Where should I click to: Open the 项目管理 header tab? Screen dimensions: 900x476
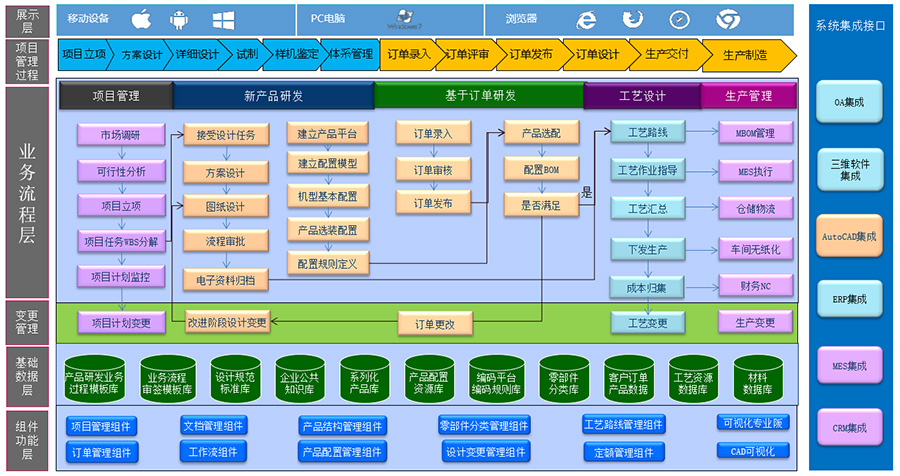click(116, 96)
